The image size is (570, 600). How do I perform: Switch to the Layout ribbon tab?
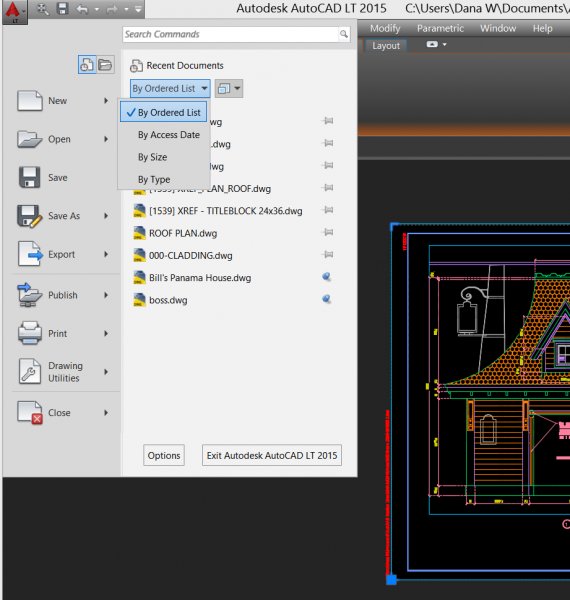386,46
